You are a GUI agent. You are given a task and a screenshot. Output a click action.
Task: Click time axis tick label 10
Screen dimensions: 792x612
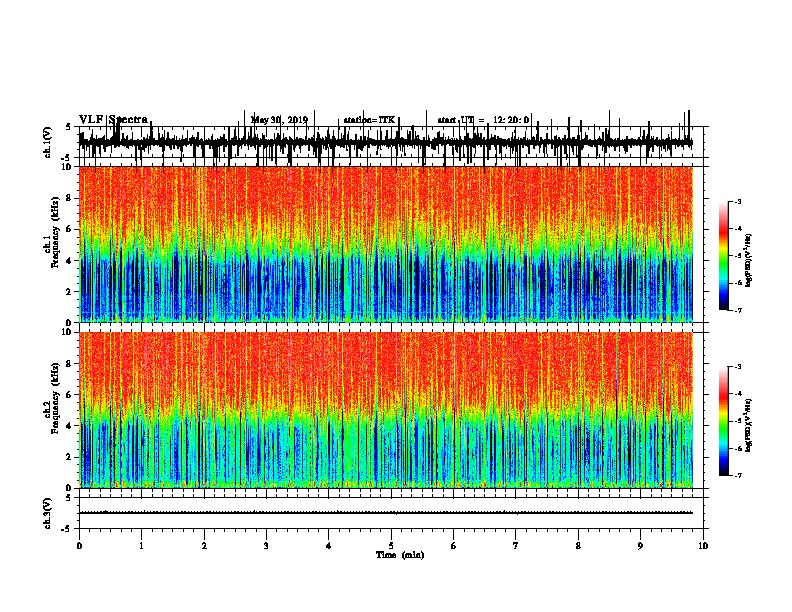[x=703, y=546]
